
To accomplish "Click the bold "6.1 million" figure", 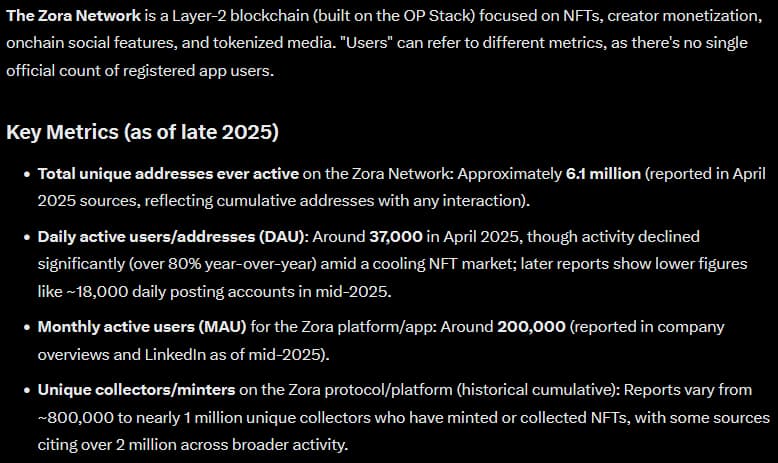I will coord(603,173).
